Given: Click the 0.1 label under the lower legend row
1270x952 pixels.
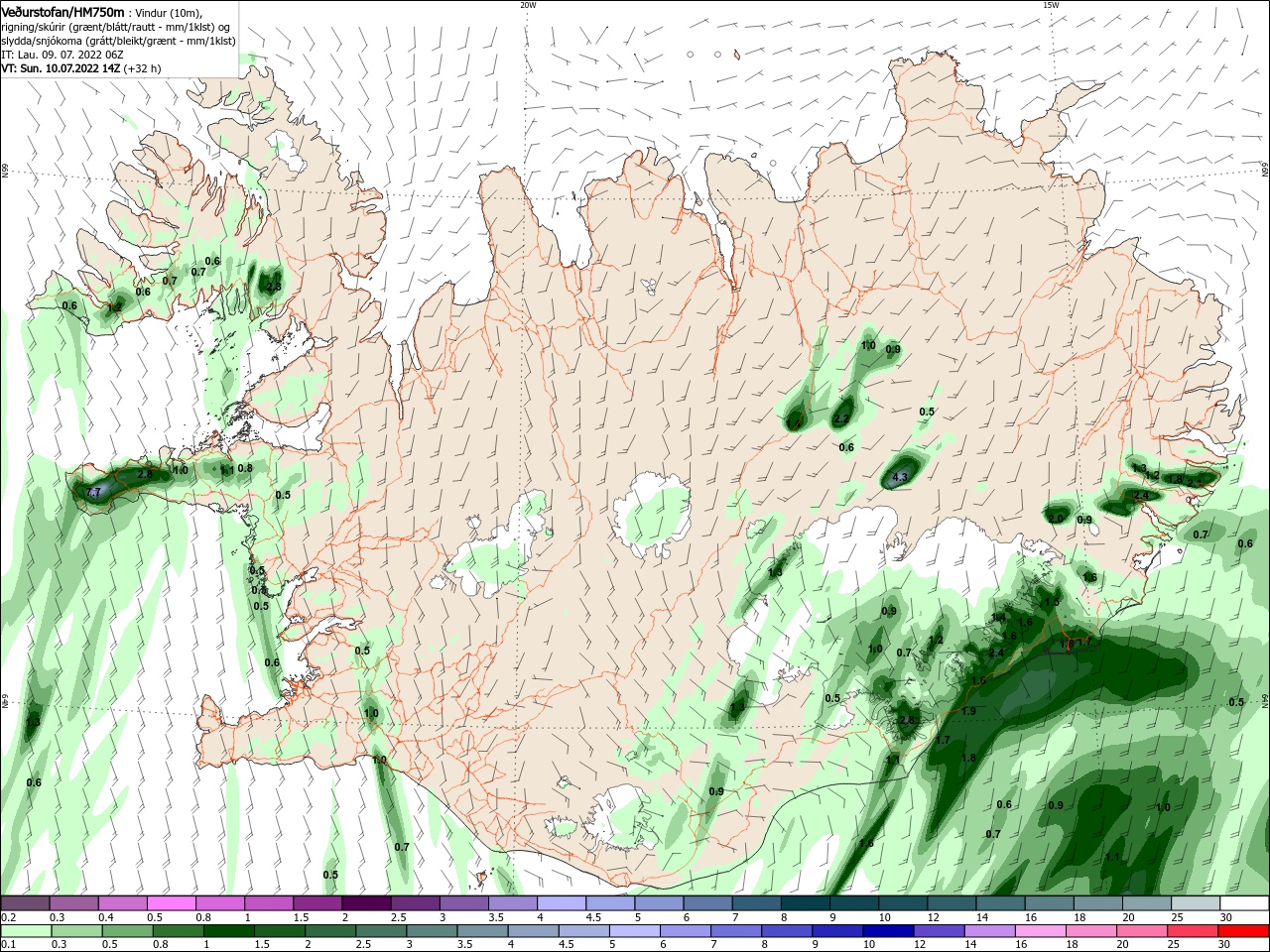Looking at the screenshot, I should 8,945.
